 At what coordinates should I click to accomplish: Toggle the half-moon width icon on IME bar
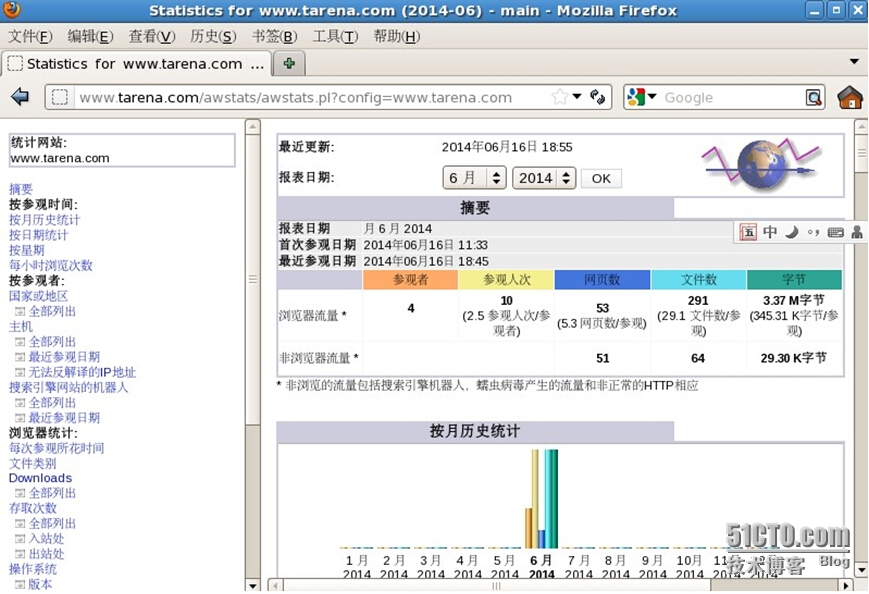click(791, 232)
